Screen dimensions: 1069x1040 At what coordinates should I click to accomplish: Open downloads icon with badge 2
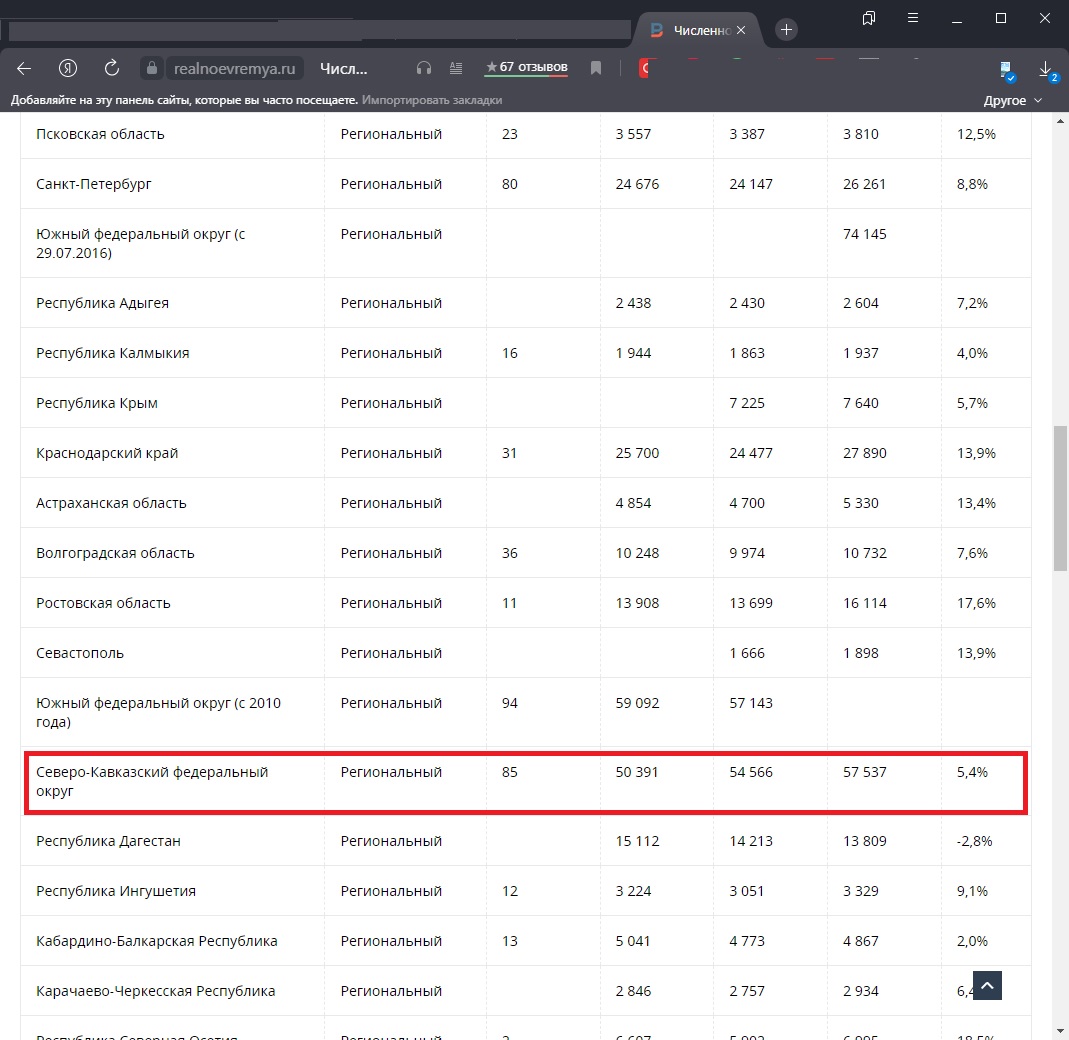pos(1047,70)
